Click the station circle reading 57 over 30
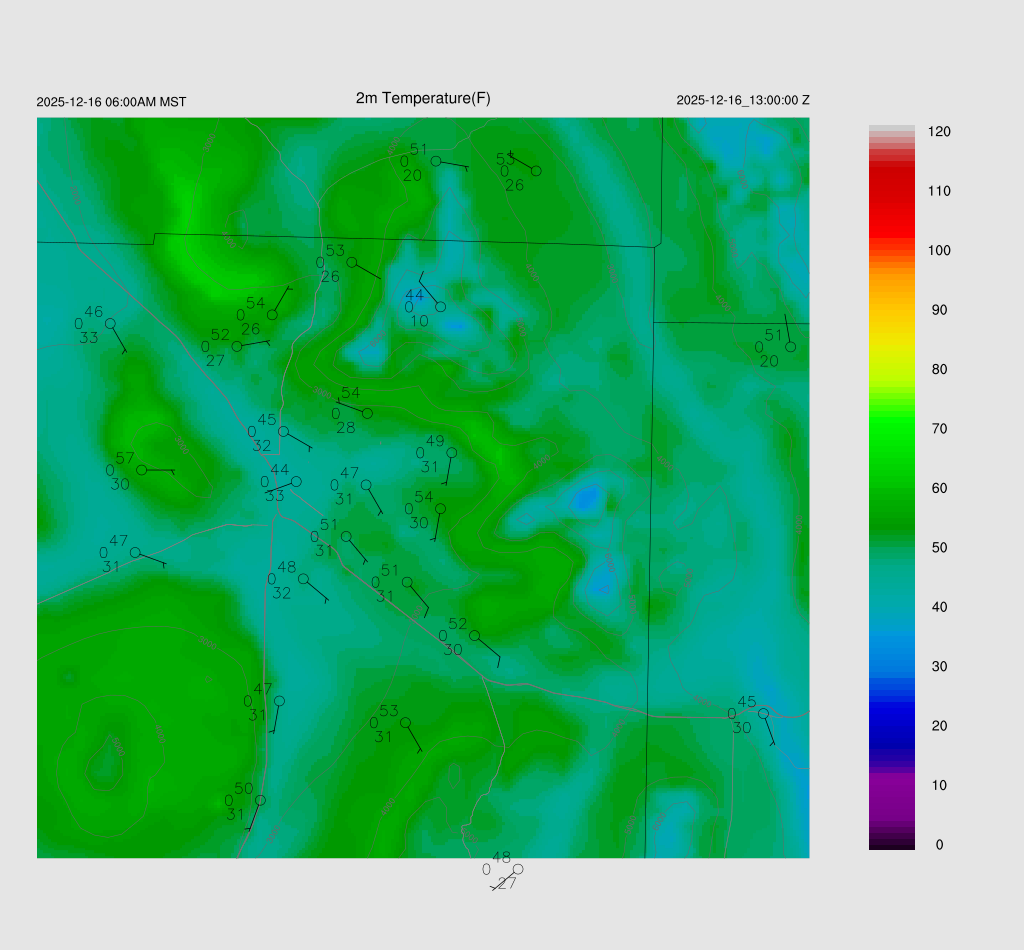This screenshot has height=950, width=1024. click(x=142, y=469)
